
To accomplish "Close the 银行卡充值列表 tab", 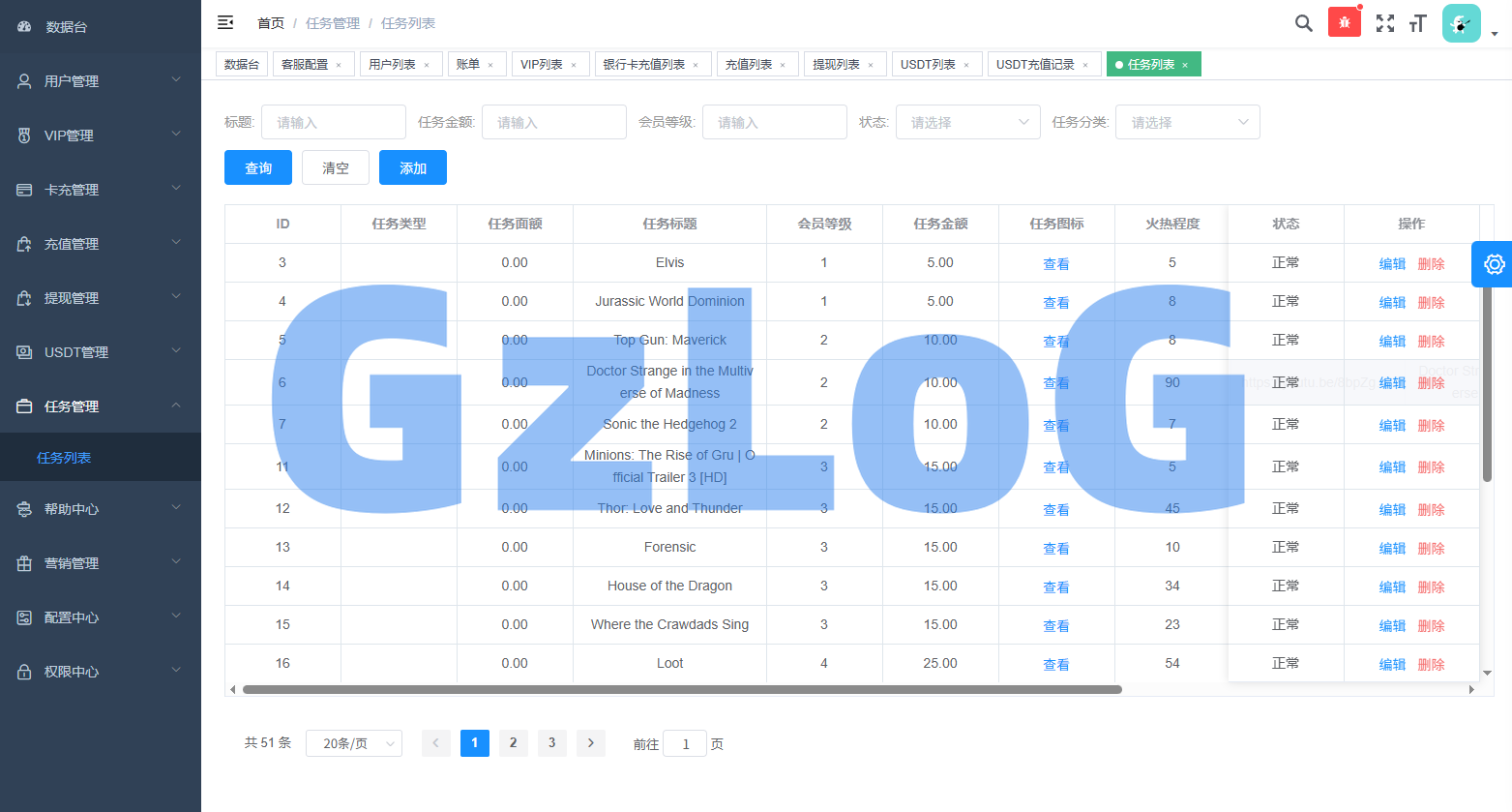I will click(x=696, y=66).
